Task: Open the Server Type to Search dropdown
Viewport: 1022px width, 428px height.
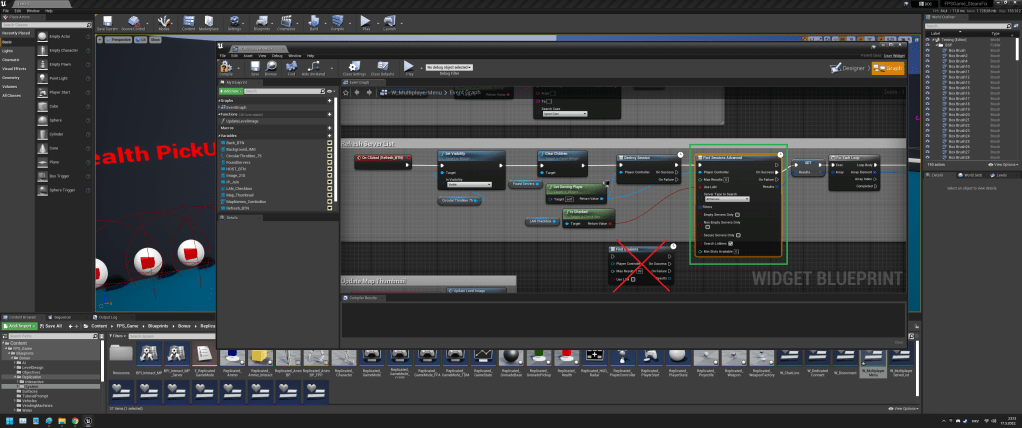Action: tap(726, 199)
